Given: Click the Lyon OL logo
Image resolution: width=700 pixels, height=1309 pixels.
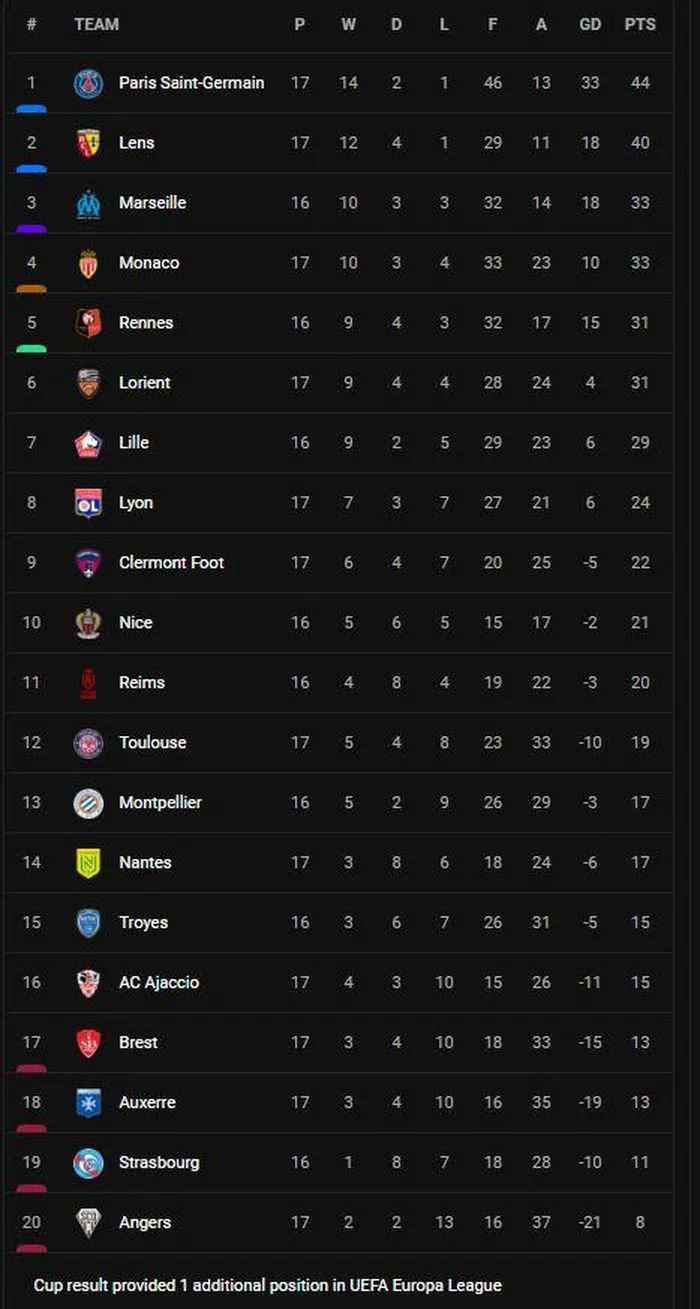Looking at the screenshot, I should pyautogui.click(x=88, y=503).
